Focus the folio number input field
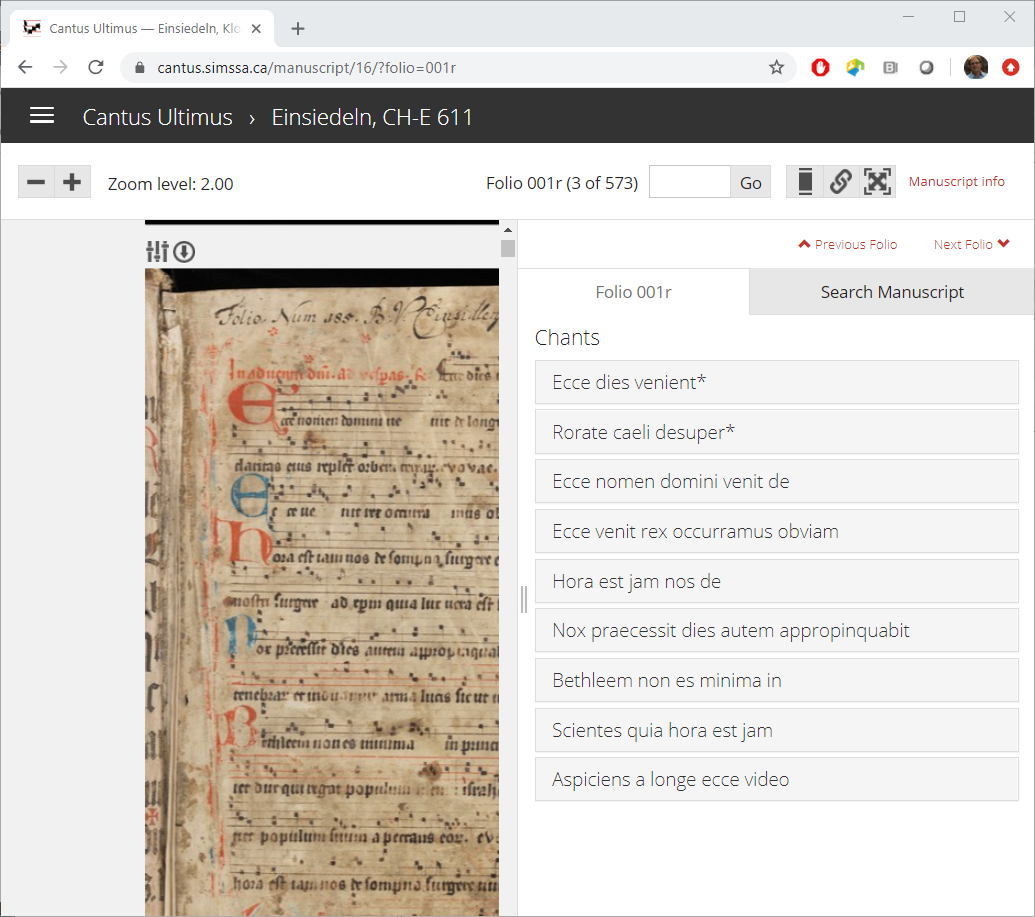The image size is (1035, 917). pos(690,182)
